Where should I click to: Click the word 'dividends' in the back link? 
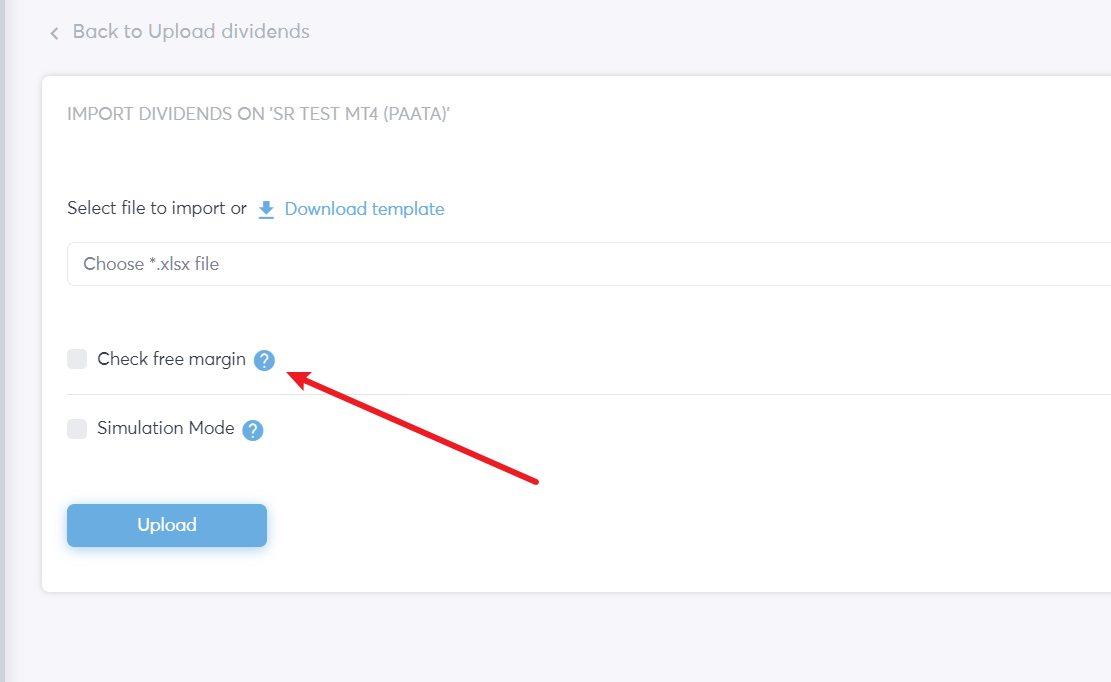(265, 31)
